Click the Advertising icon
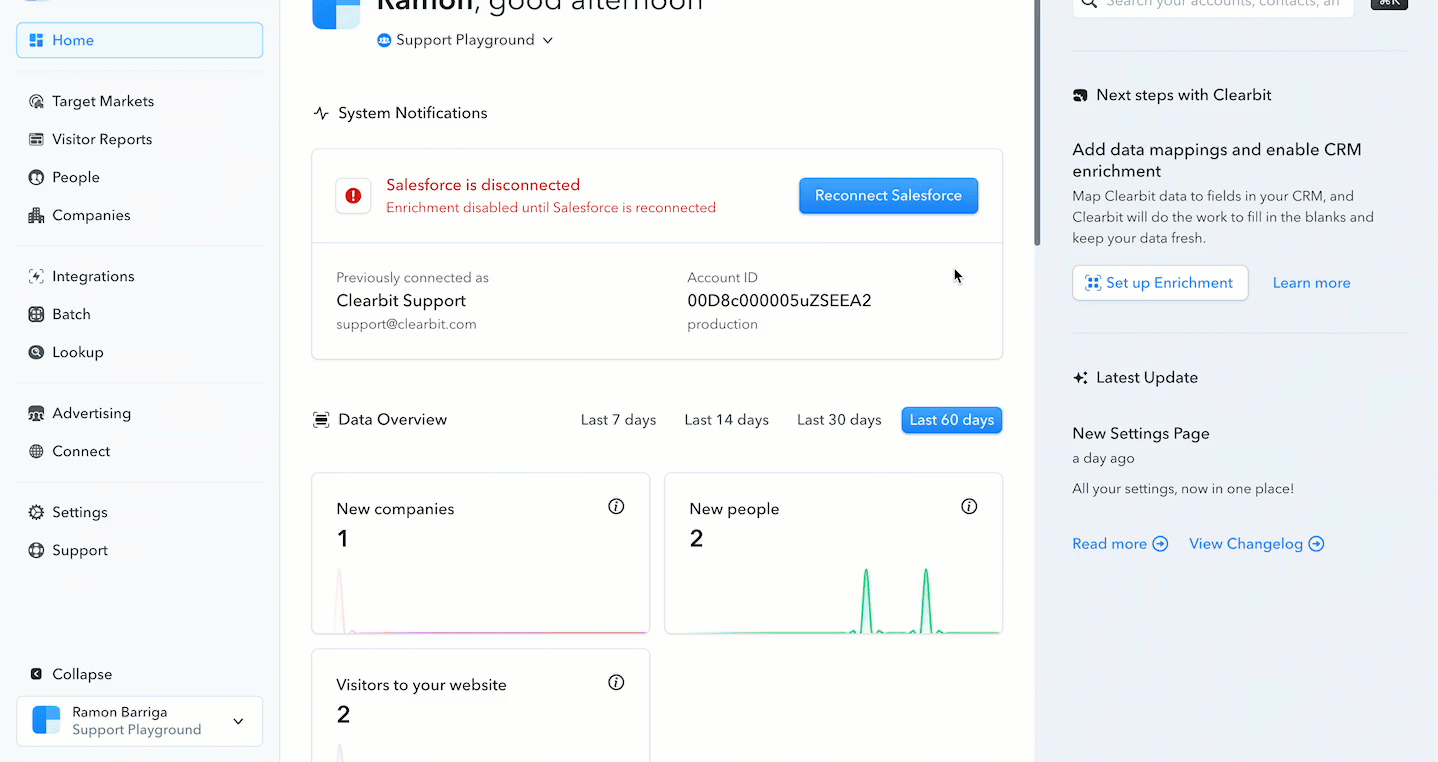Viewport: 1438px width, 762px height. pyautogui.click(x=36, y=413)
